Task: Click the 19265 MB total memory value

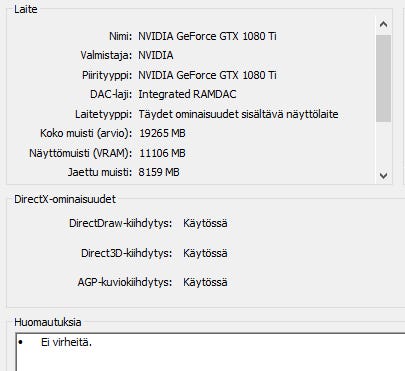Action: pos(162,133)
